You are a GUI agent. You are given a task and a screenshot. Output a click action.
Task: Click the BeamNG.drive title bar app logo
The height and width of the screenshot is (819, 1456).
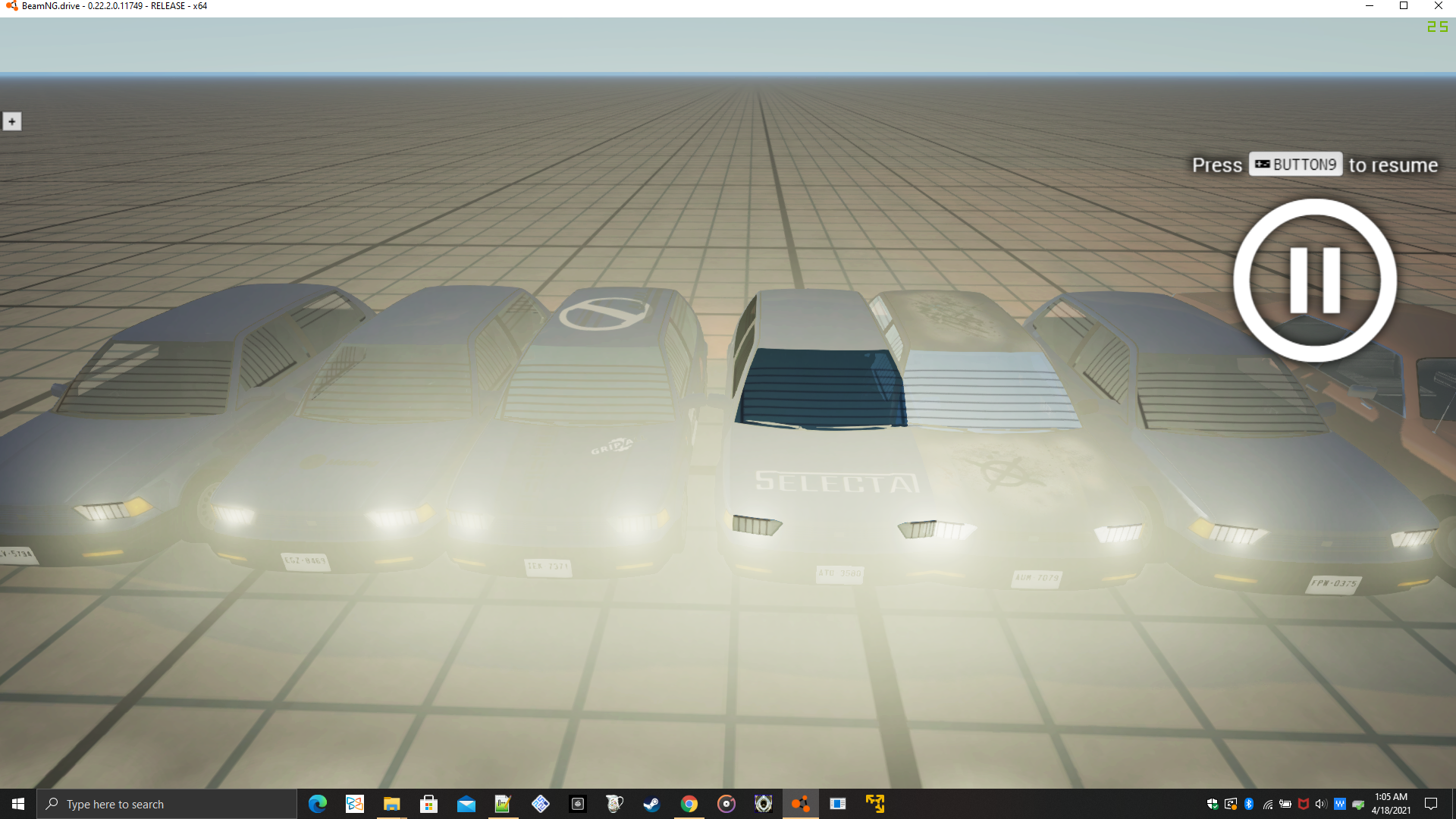click(x=11, y=6)
